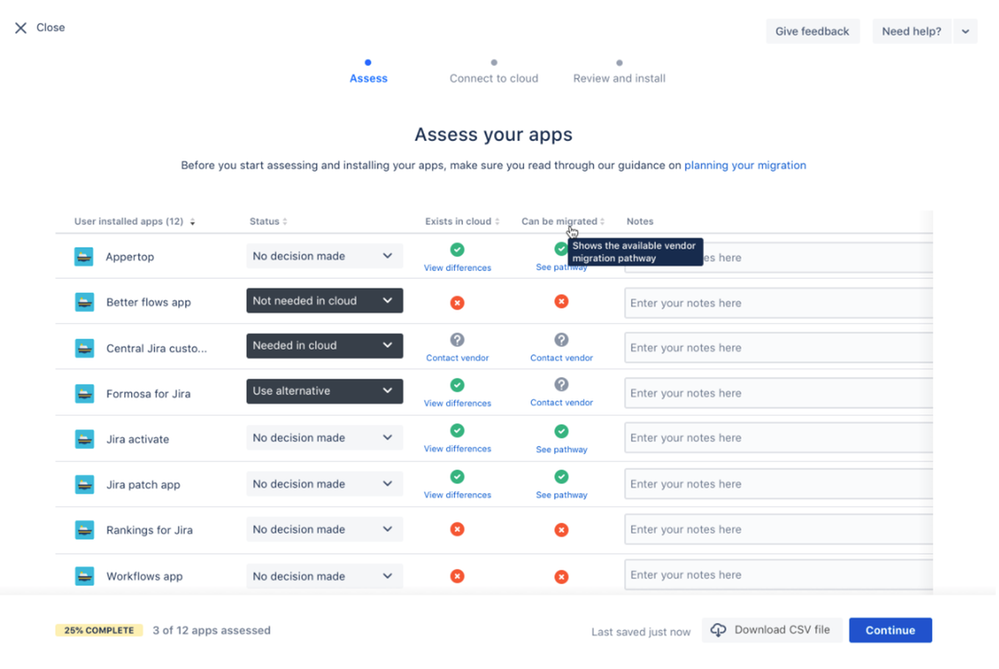The image size is (999, 669).
Task: Sort the list by the Exists in cloud column
Action: 462,221
